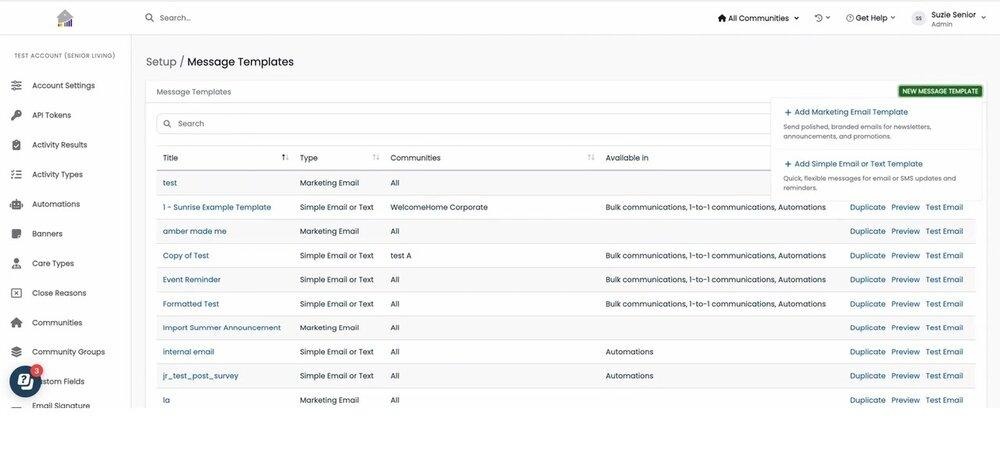Image resolution: width=1000 pixels, height=469 pixels.
Task: Open Banners in sidebar
Action: click(x=47, y=234)
